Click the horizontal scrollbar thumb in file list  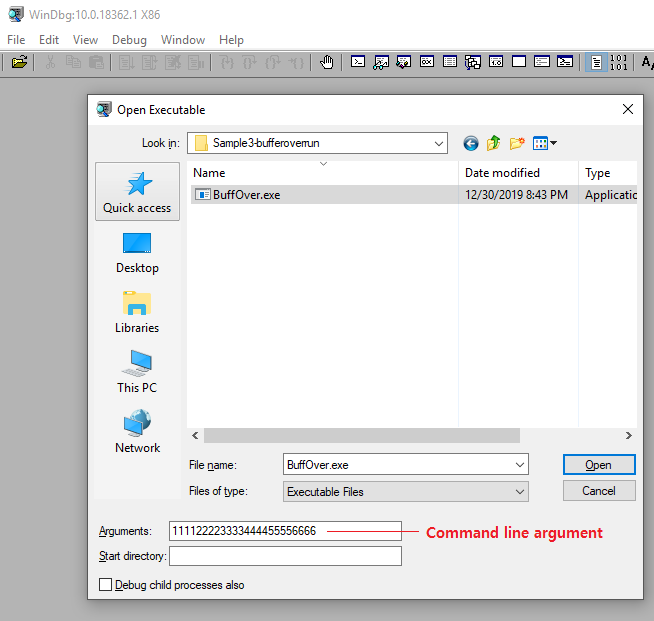pyautogui.click(x=362, y=435)
